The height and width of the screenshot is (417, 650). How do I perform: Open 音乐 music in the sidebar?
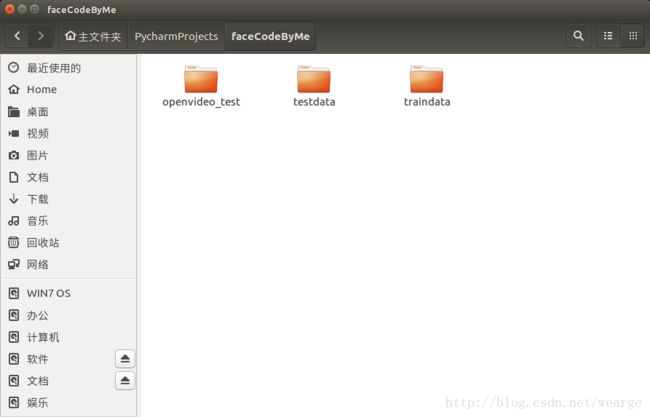point(68,221)
